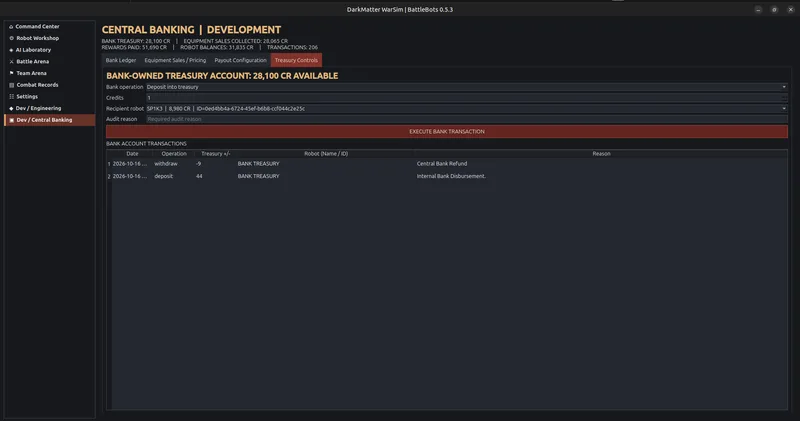Viewport: 800px width, 421px height.
Task: Click 'BANK TREASURY: 28,100 CR' header stat
Action: point(136,41)
